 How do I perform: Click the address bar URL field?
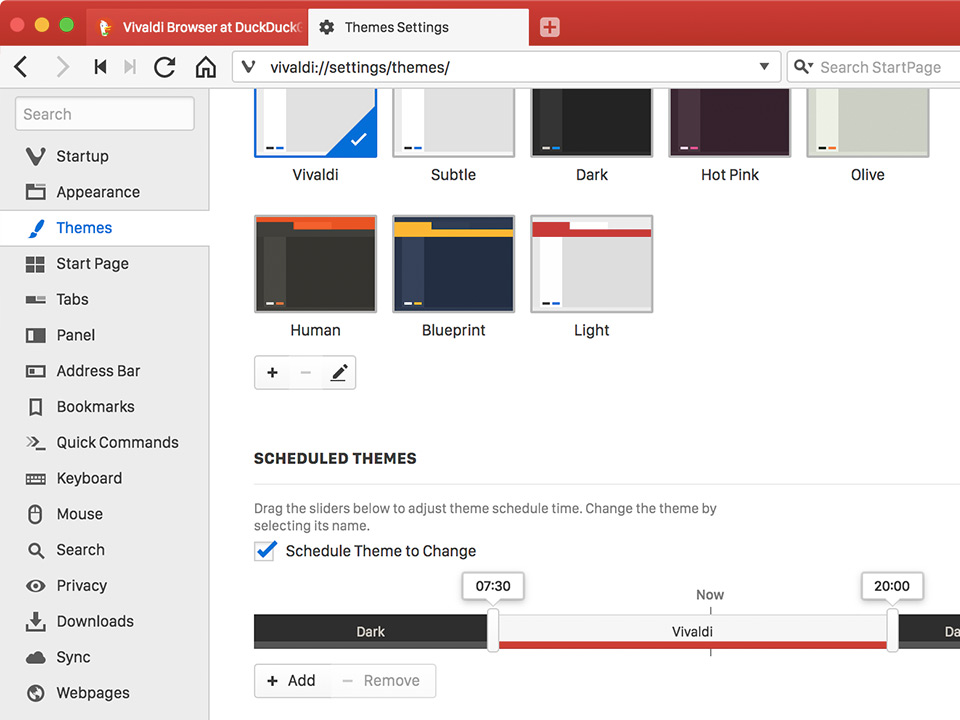[x=506, y=67]
